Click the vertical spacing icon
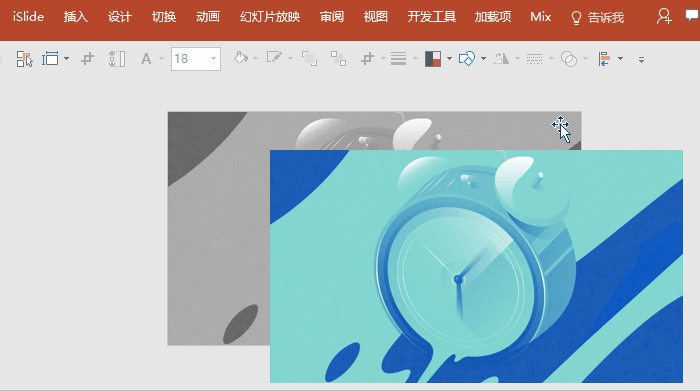 pos(117,59)
